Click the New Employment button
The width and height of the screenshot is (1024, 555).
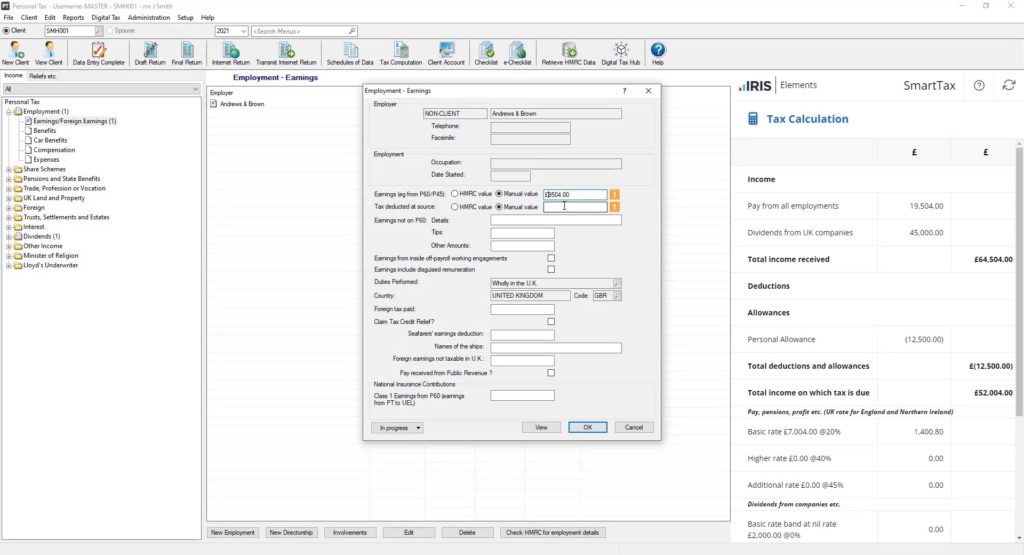(233, 532)
